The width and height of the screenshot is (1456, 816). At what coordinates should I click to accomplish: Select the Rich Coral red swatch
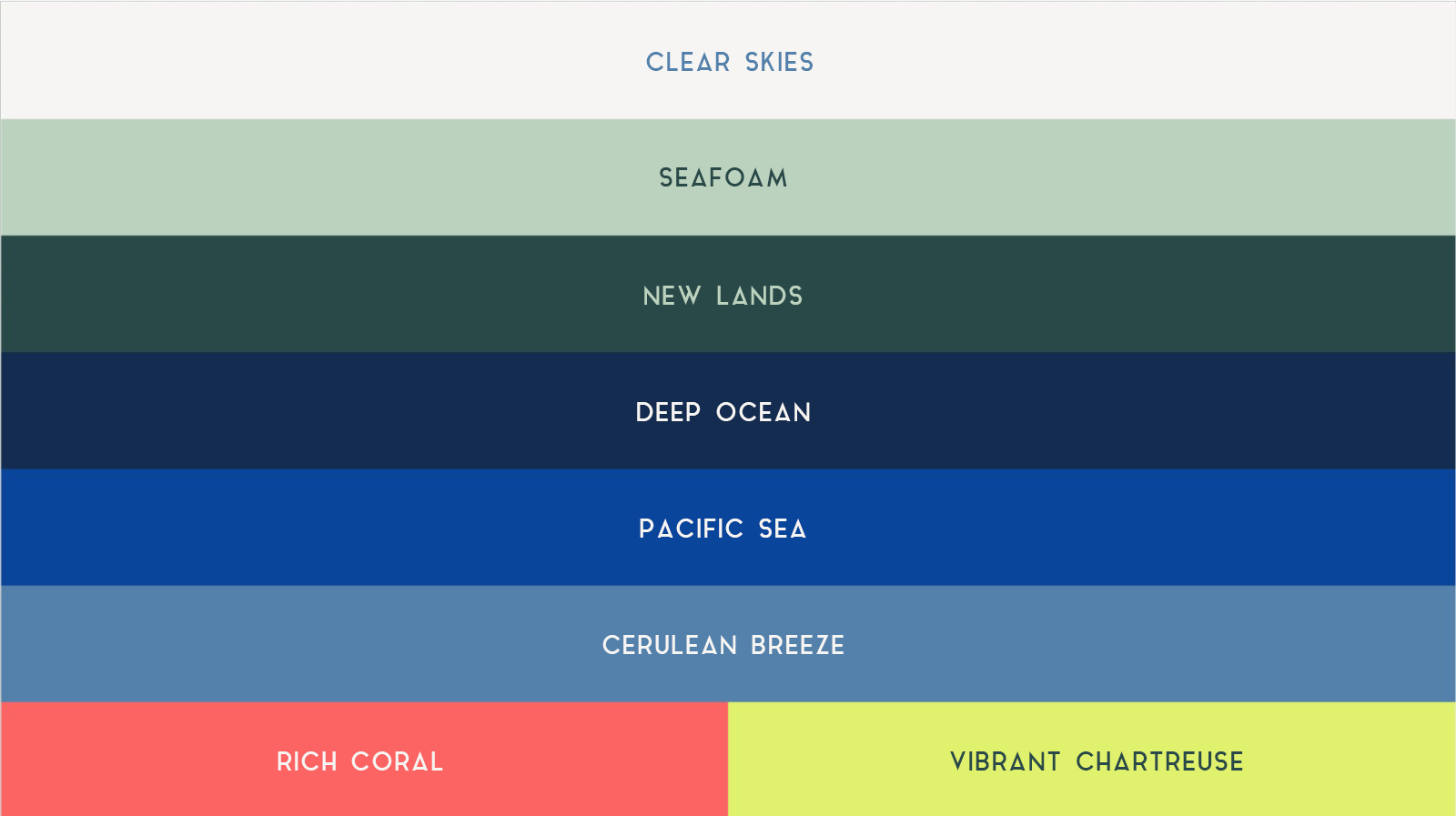[136, 760]
